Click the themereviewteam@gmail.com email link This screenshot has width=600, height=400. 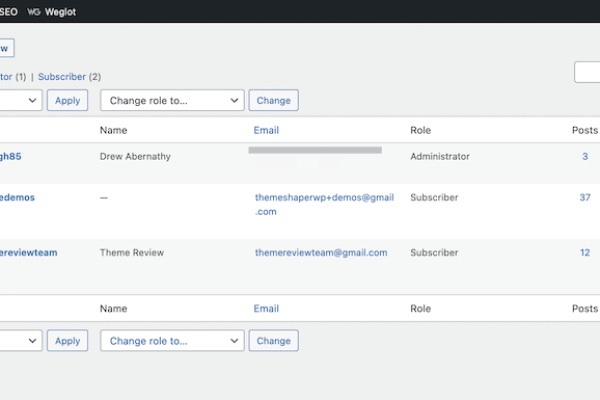point(320,253)
